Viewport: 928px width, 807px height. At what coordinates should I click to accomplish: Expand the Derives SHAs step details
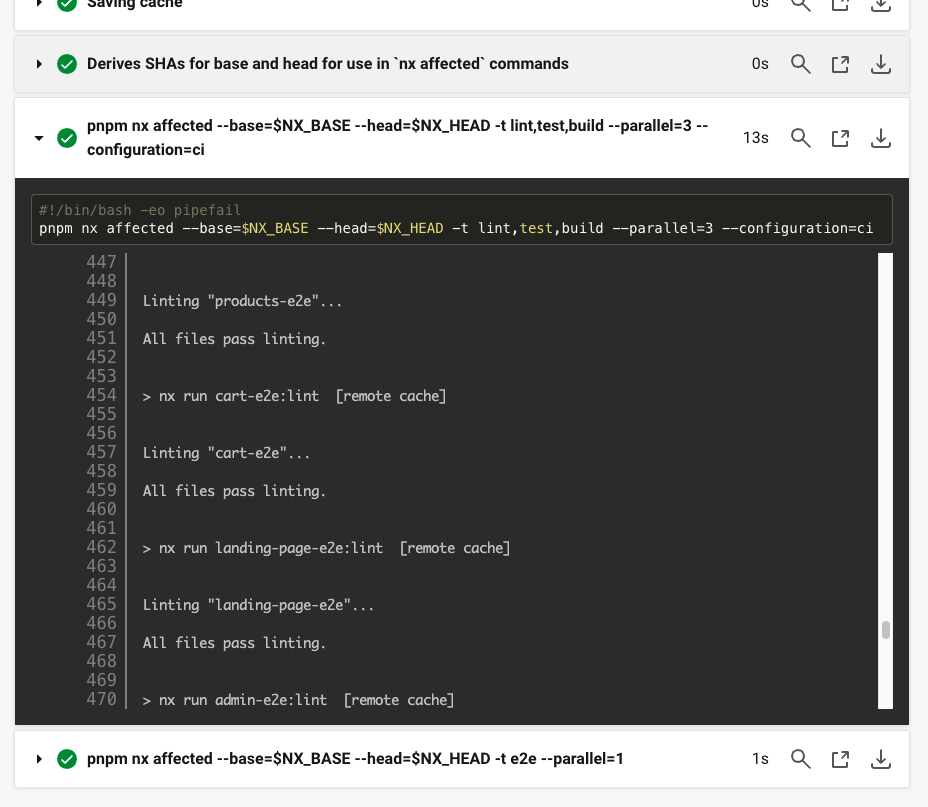38,63
